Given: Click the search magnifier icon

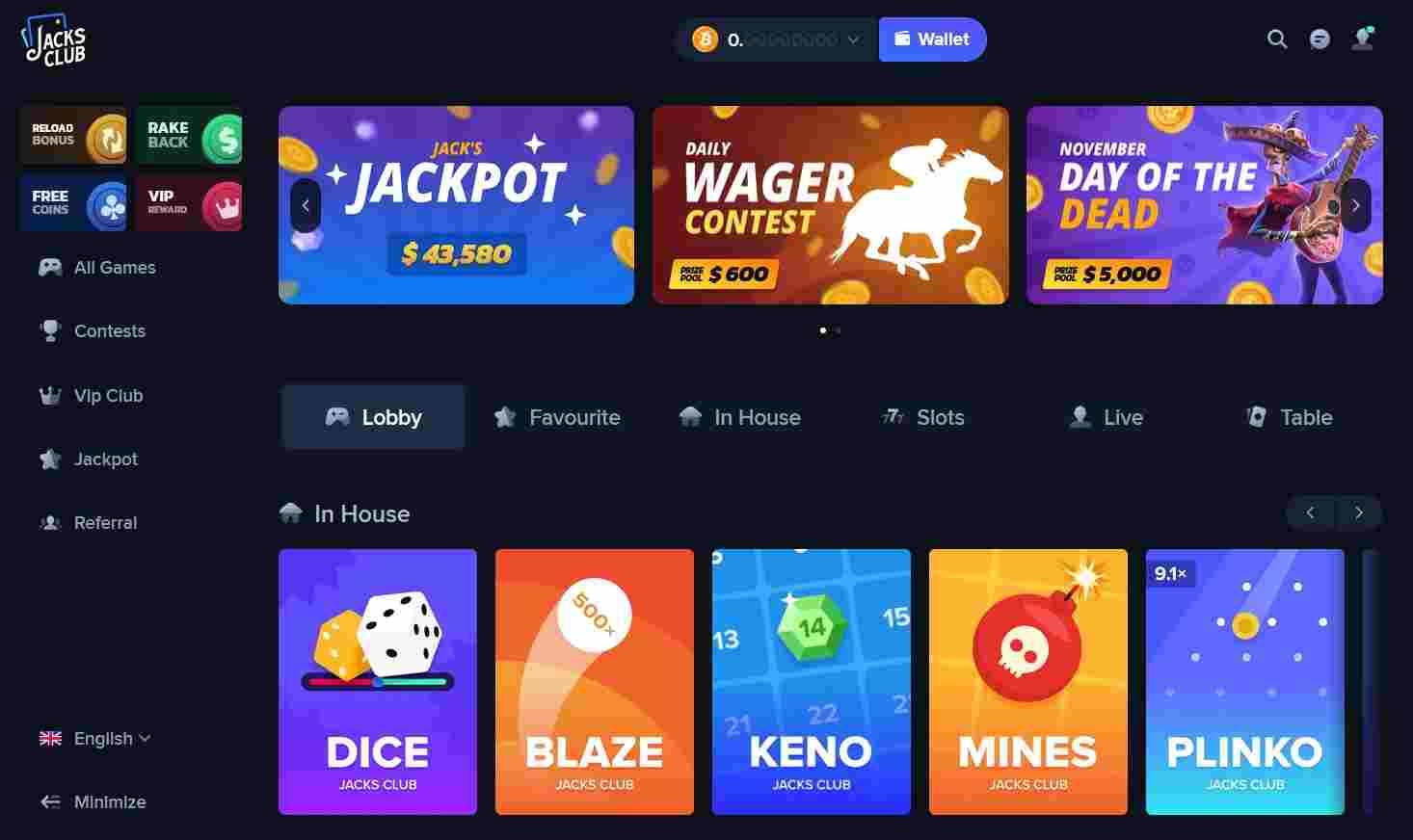Looking at the screenshot, I should [x=1277, y=39].
